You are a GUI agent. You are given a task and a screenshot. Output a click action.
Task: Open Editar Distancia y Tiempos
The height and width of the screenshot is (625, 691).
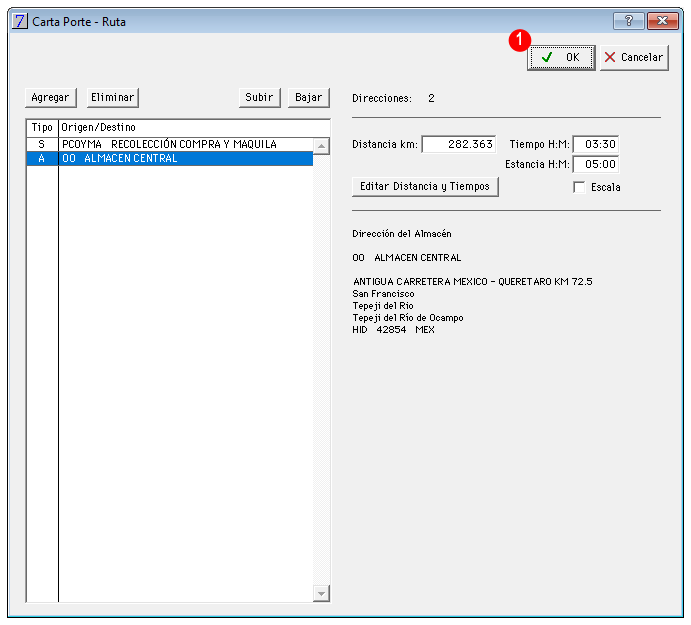pyautogui.click(x=425, y=186)
